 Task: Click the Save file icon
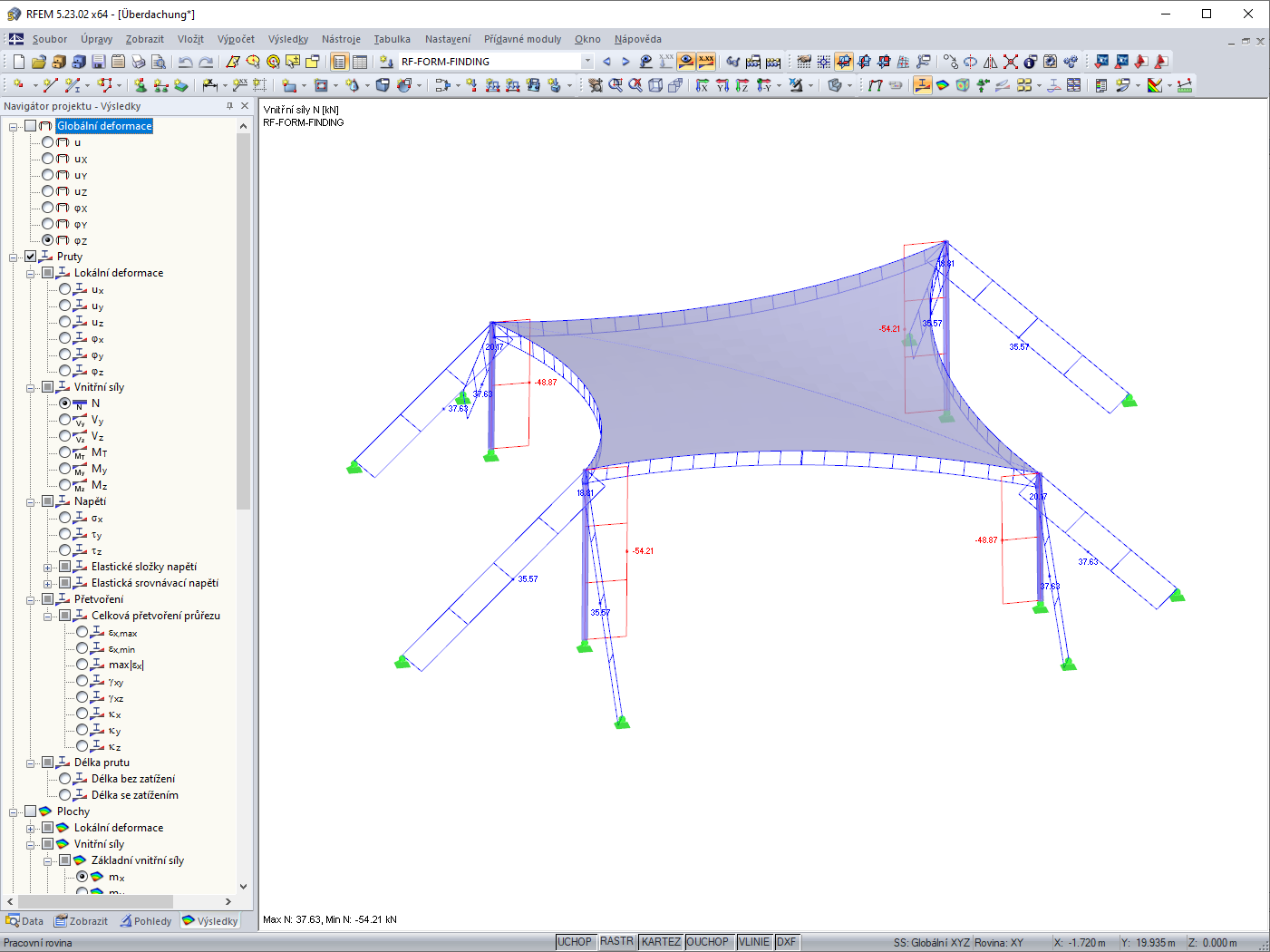tap(98, 62)
